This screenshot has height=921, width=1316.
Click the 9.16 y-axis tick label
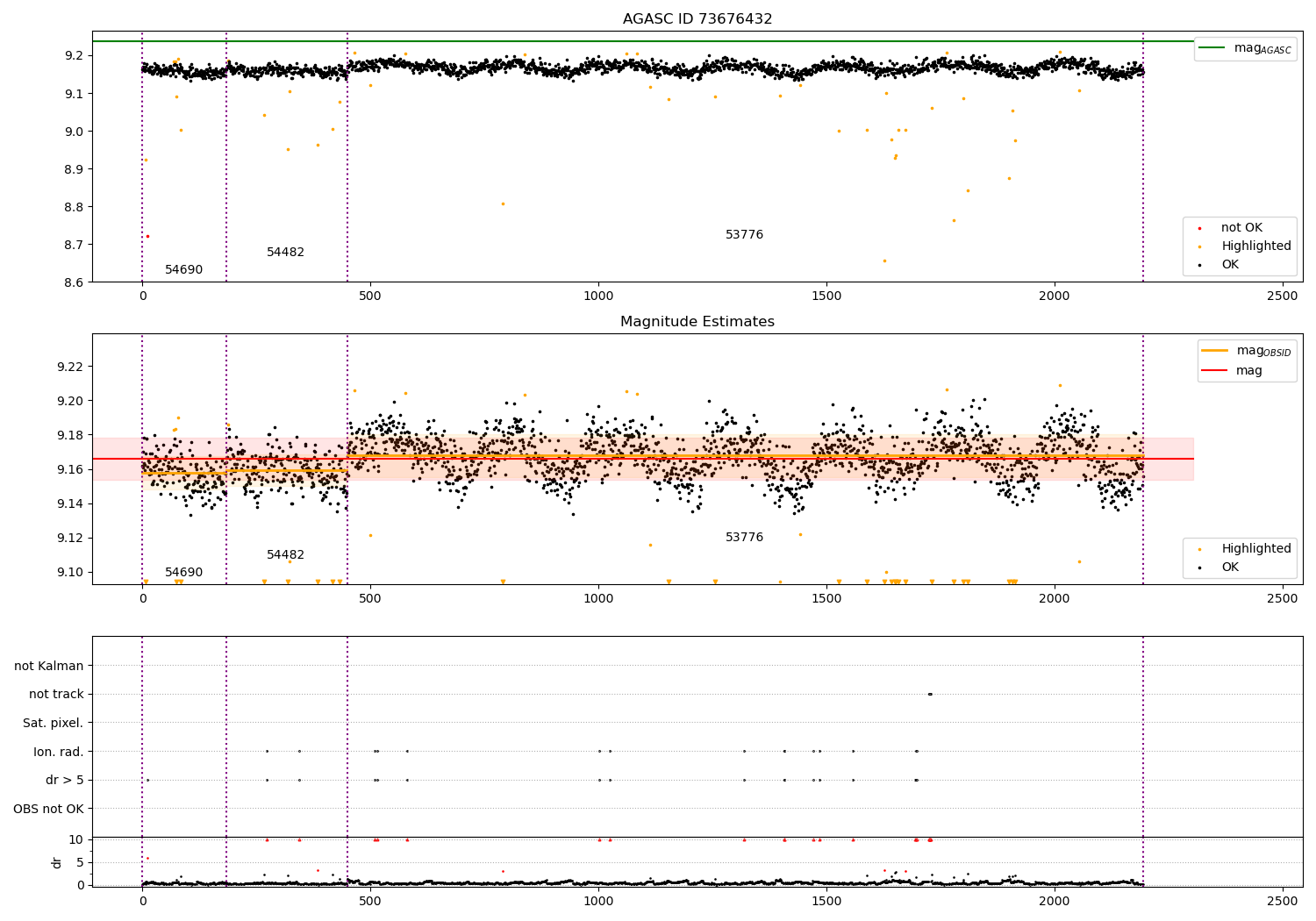(x=71, y=470)
